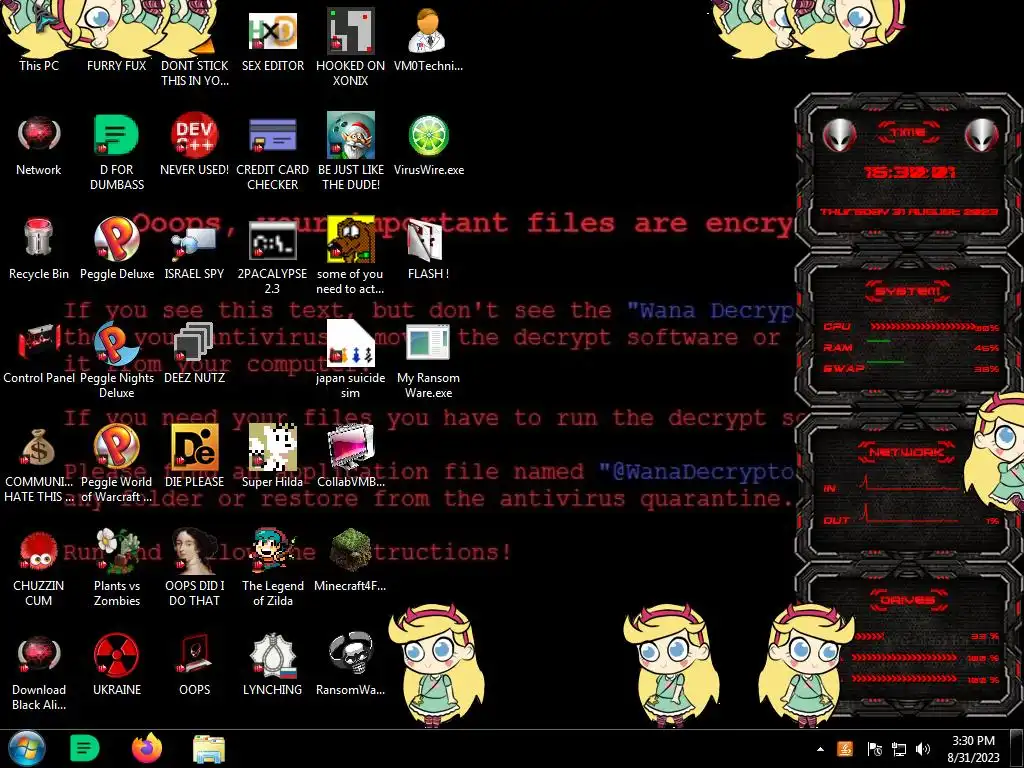
Task: Click the left alien head on the gadget
Action: [839, 136]
